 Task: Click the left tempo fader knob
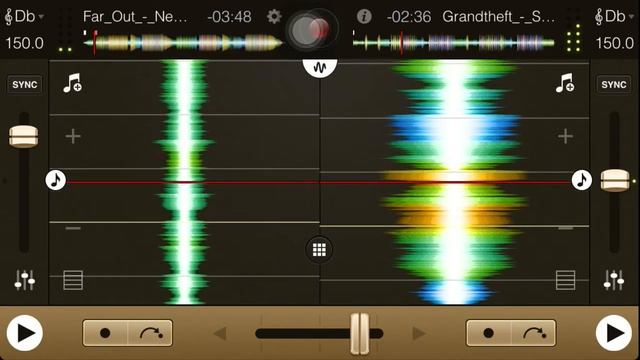(24, 136)
